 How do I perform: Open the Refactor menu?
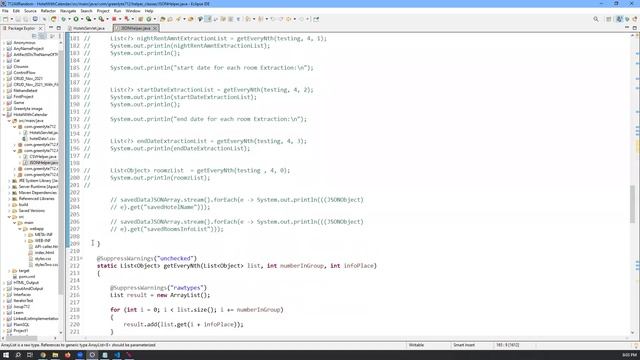(48, 11)
